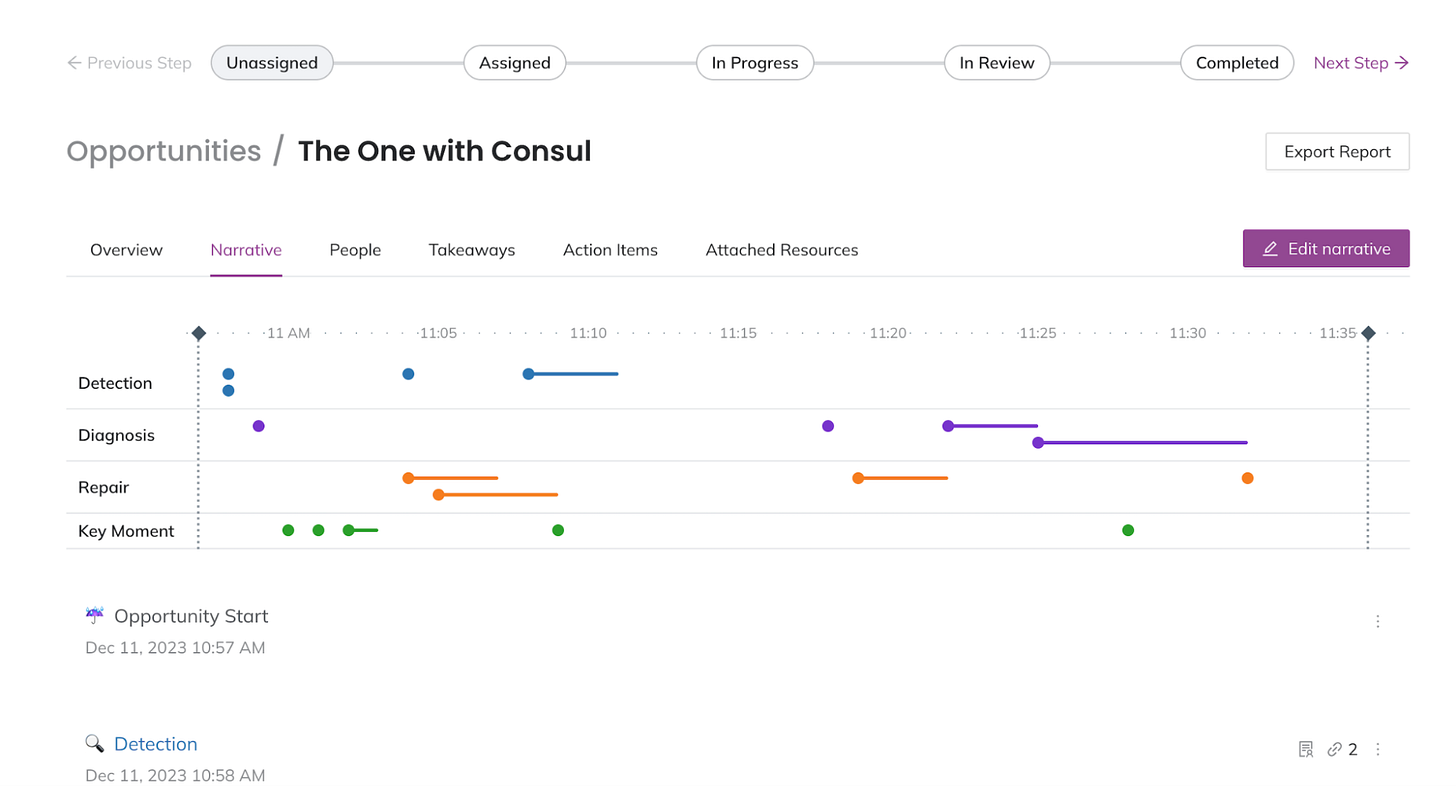Select the In Review workflow step

[997, 63]
